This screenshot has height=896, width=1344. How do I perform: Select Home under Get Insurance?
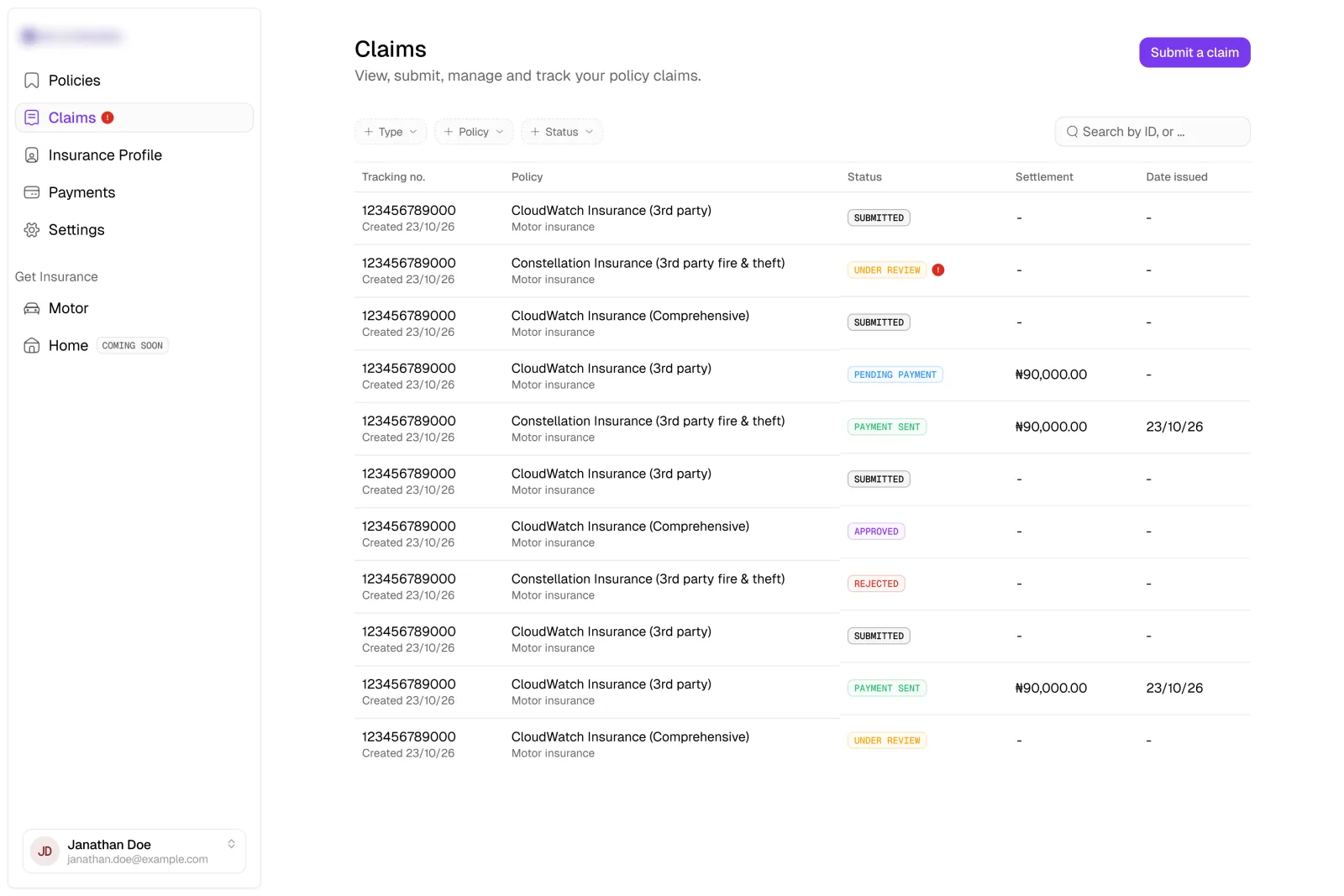coord(134,346)
